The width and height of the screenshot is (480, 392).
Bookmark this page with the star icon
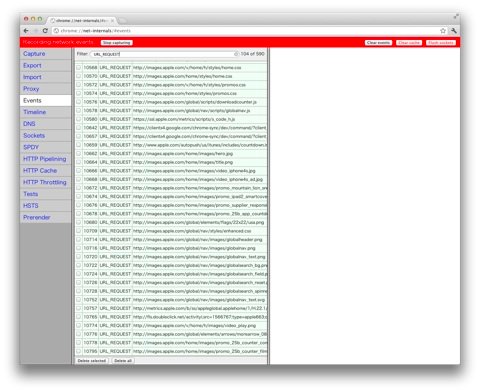click(443, 31)
